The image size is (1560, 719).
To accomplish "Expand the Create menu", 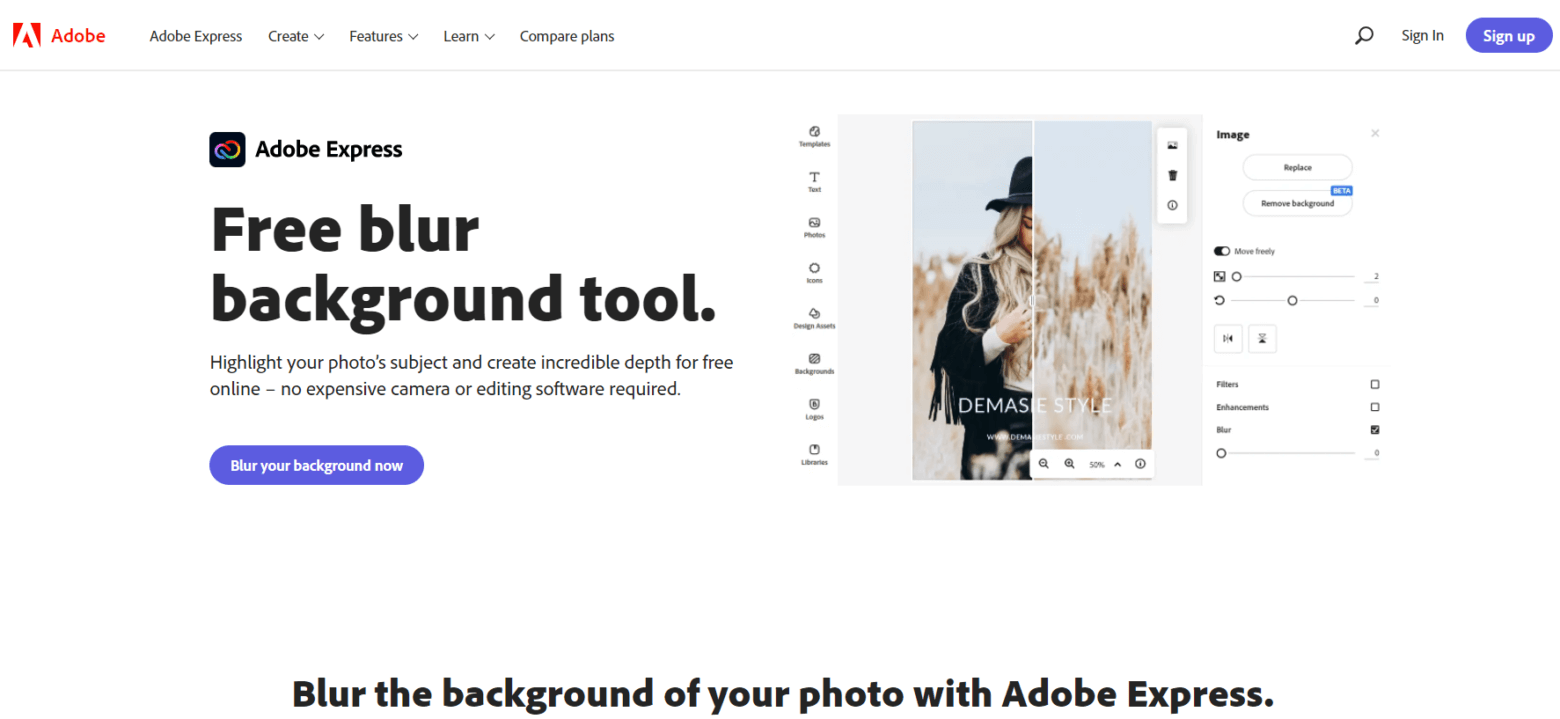I will (295, 36).
